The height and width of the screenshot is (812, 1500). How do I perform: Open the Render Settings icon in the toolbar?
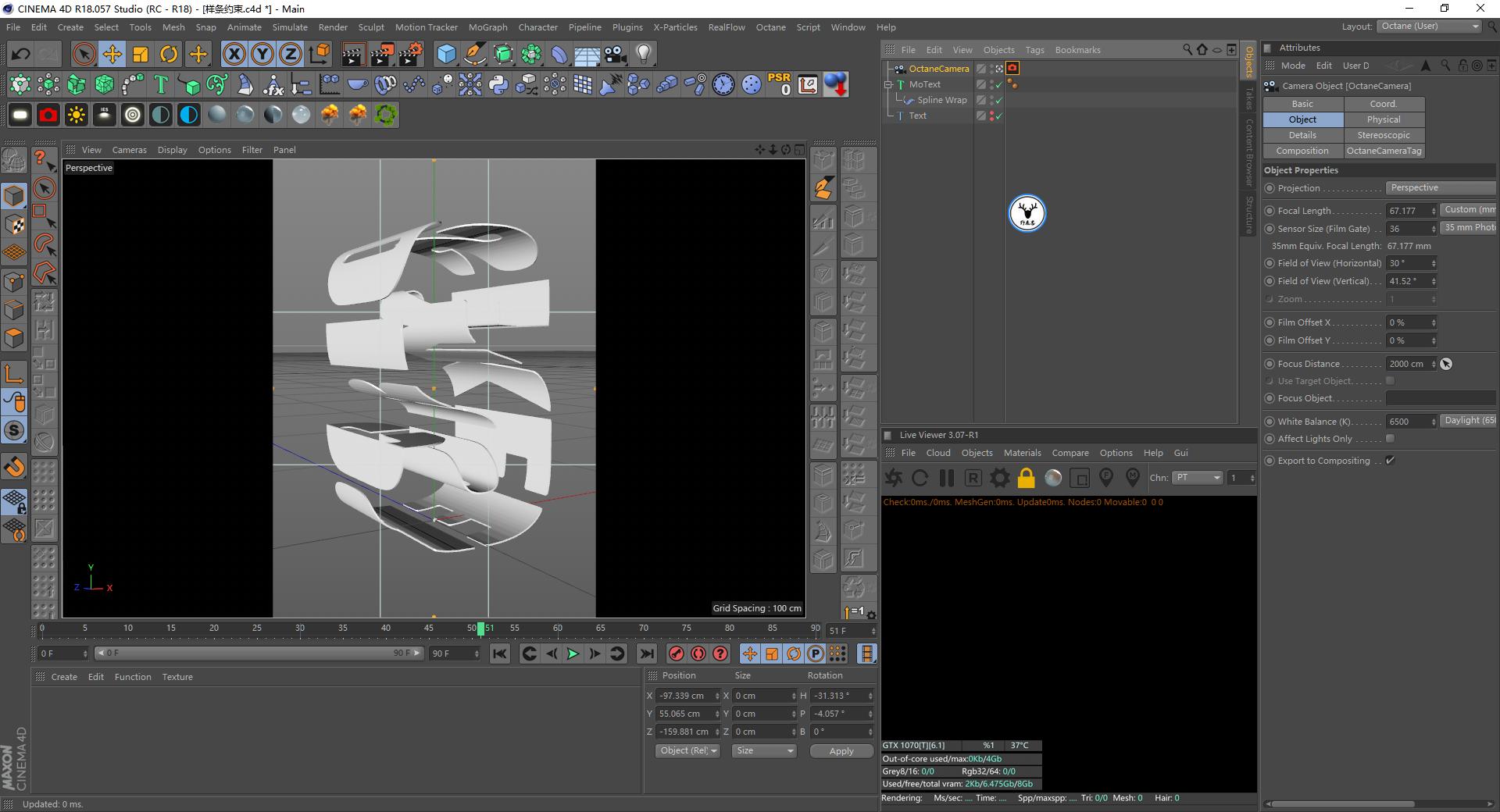point(409,54)
